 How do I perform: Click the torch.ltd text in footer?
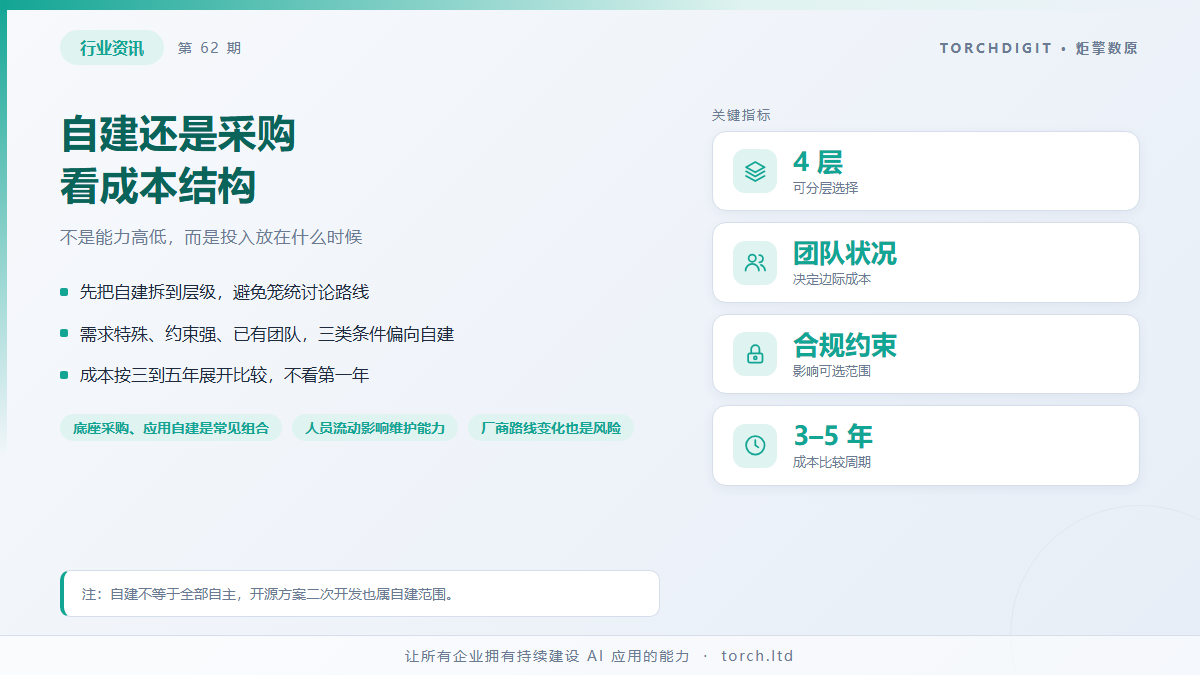coord(757,656)
